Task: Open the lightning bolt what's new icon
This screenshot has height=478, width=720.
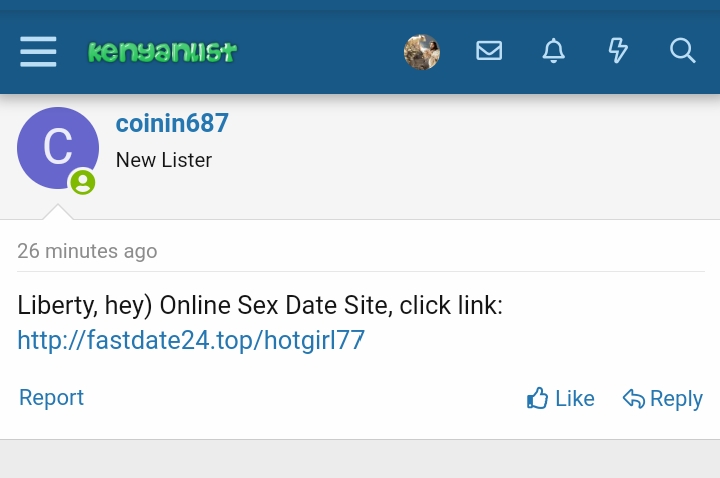Action: coord(618,51)
